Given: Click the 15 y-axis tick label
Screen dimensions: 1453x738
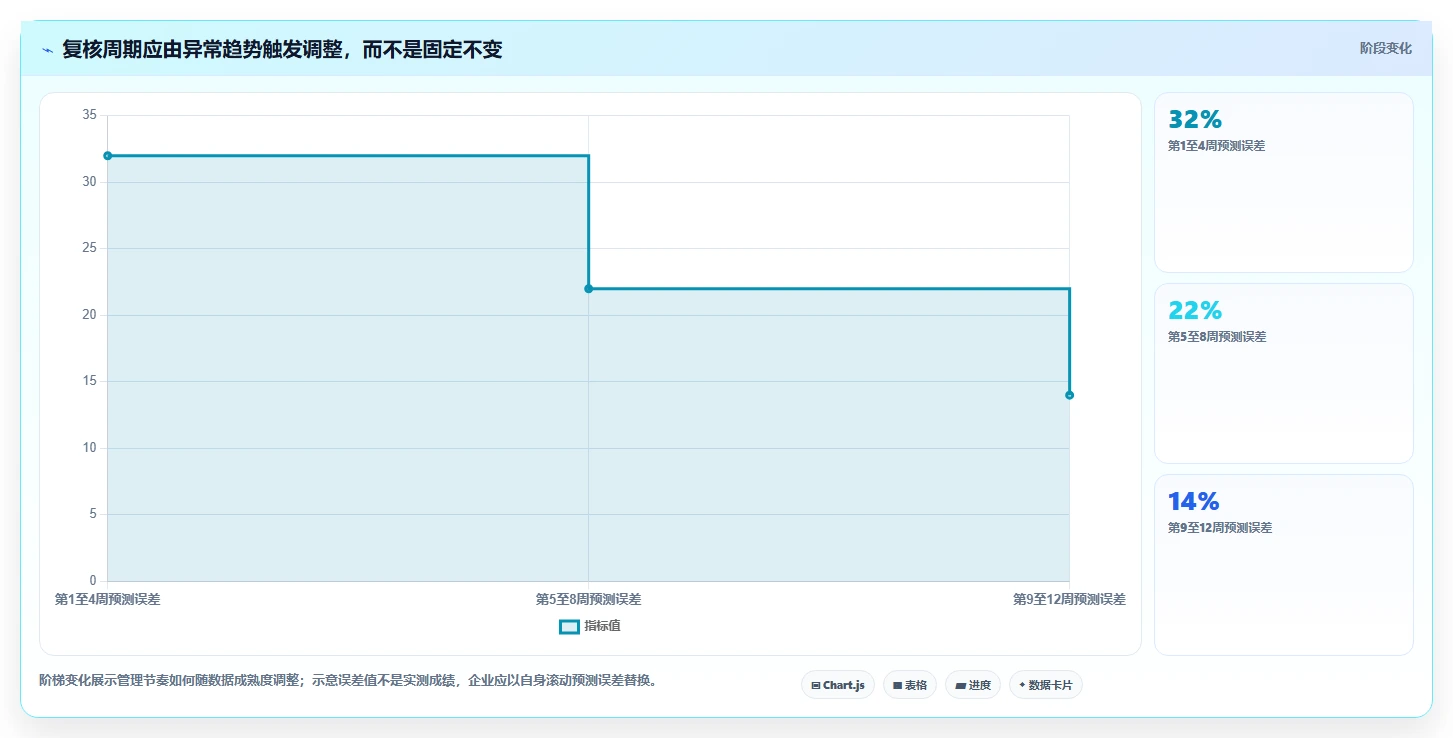Looking at the screenshot, I should (89, 381).
